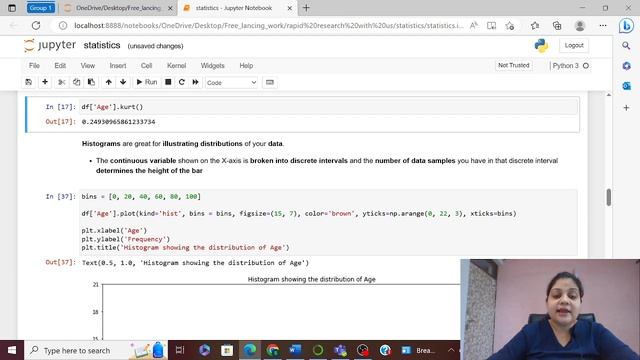Open the View menu
640x360 pixels.
[x=87, y=66]
